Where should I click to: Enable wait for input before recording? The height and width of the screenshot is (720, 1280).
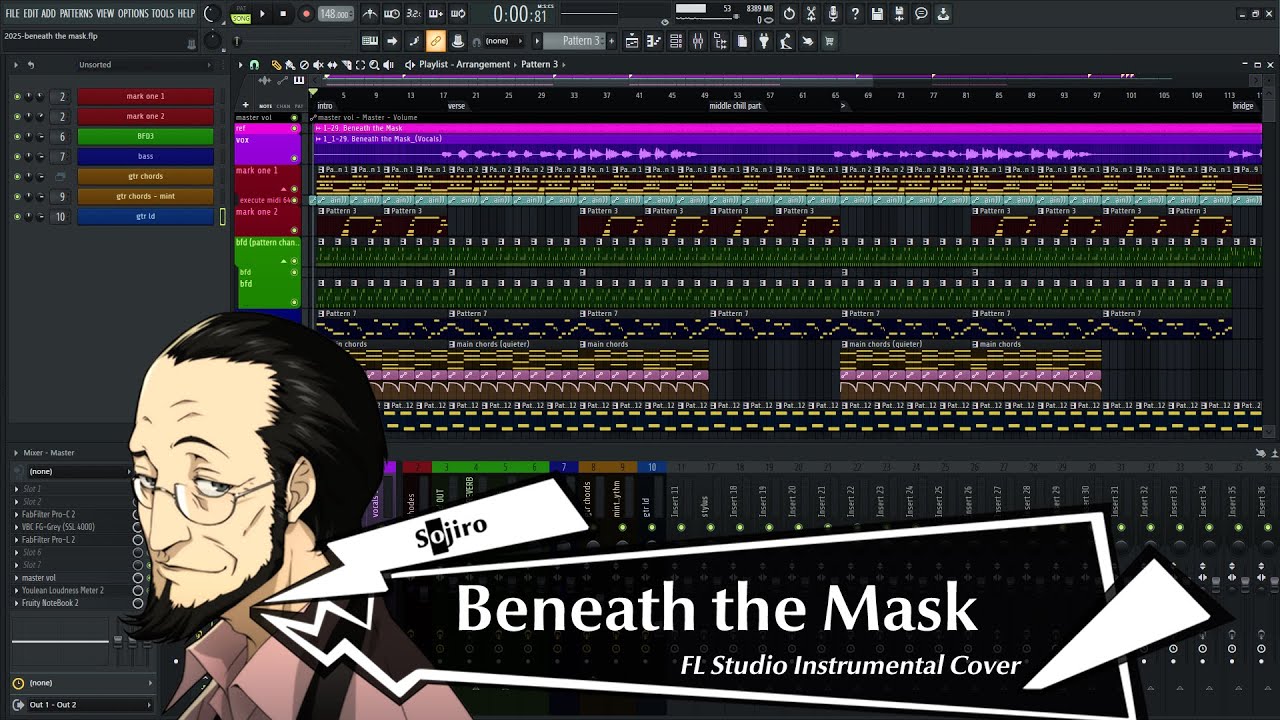(392, 14)
